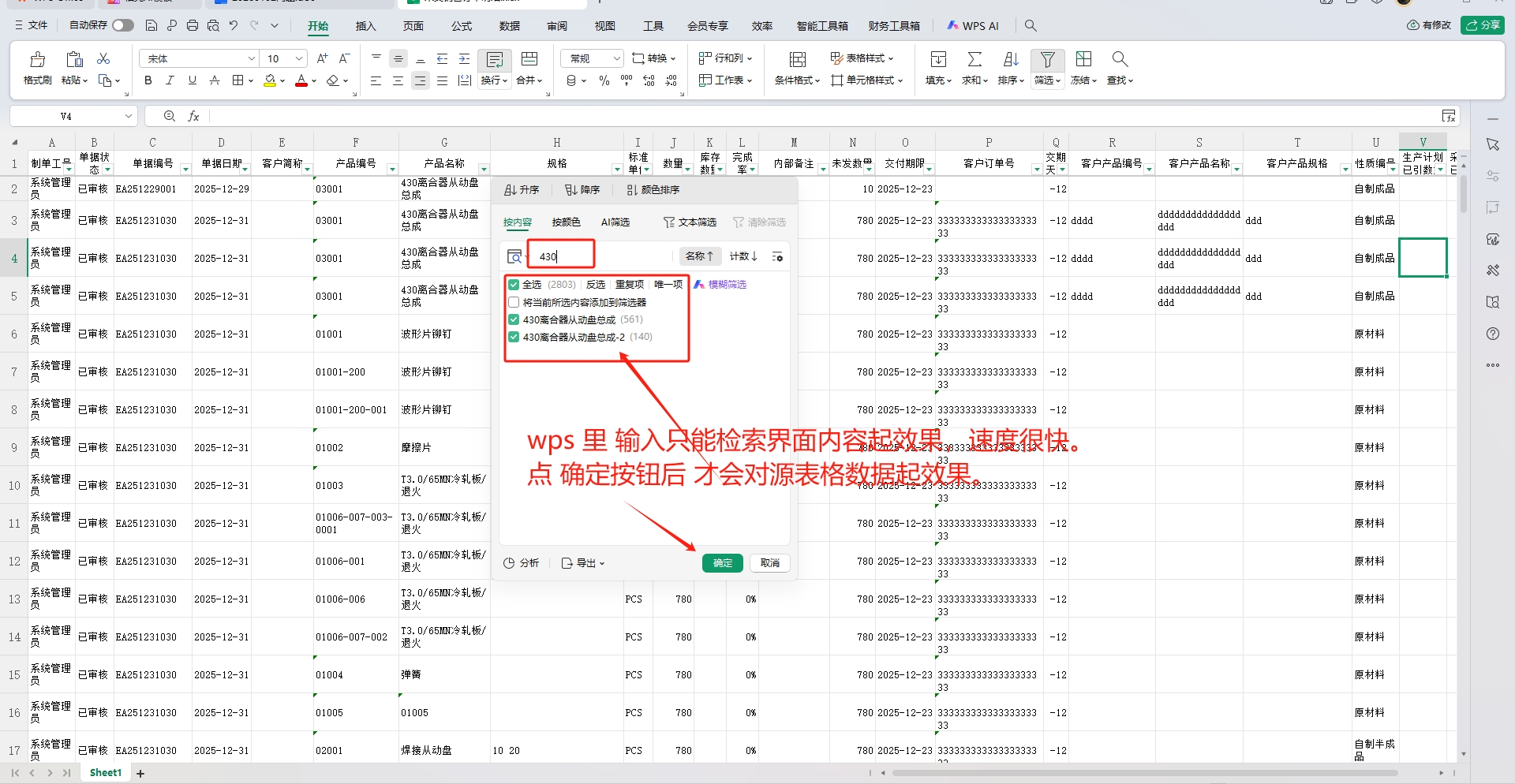Switch to the Insert (插入) ribbon tab

[x=365, y=26]
